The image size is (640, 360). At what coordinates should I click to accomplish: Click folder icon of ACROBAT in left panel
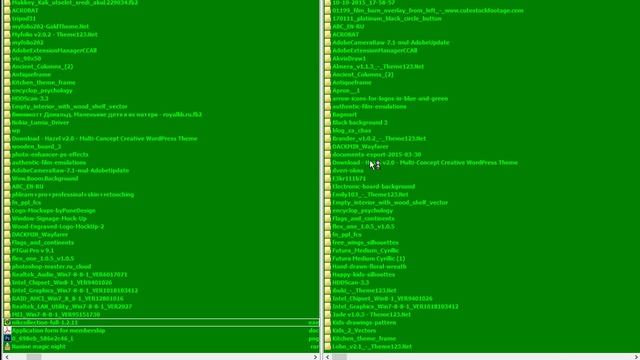click(7, 11)
